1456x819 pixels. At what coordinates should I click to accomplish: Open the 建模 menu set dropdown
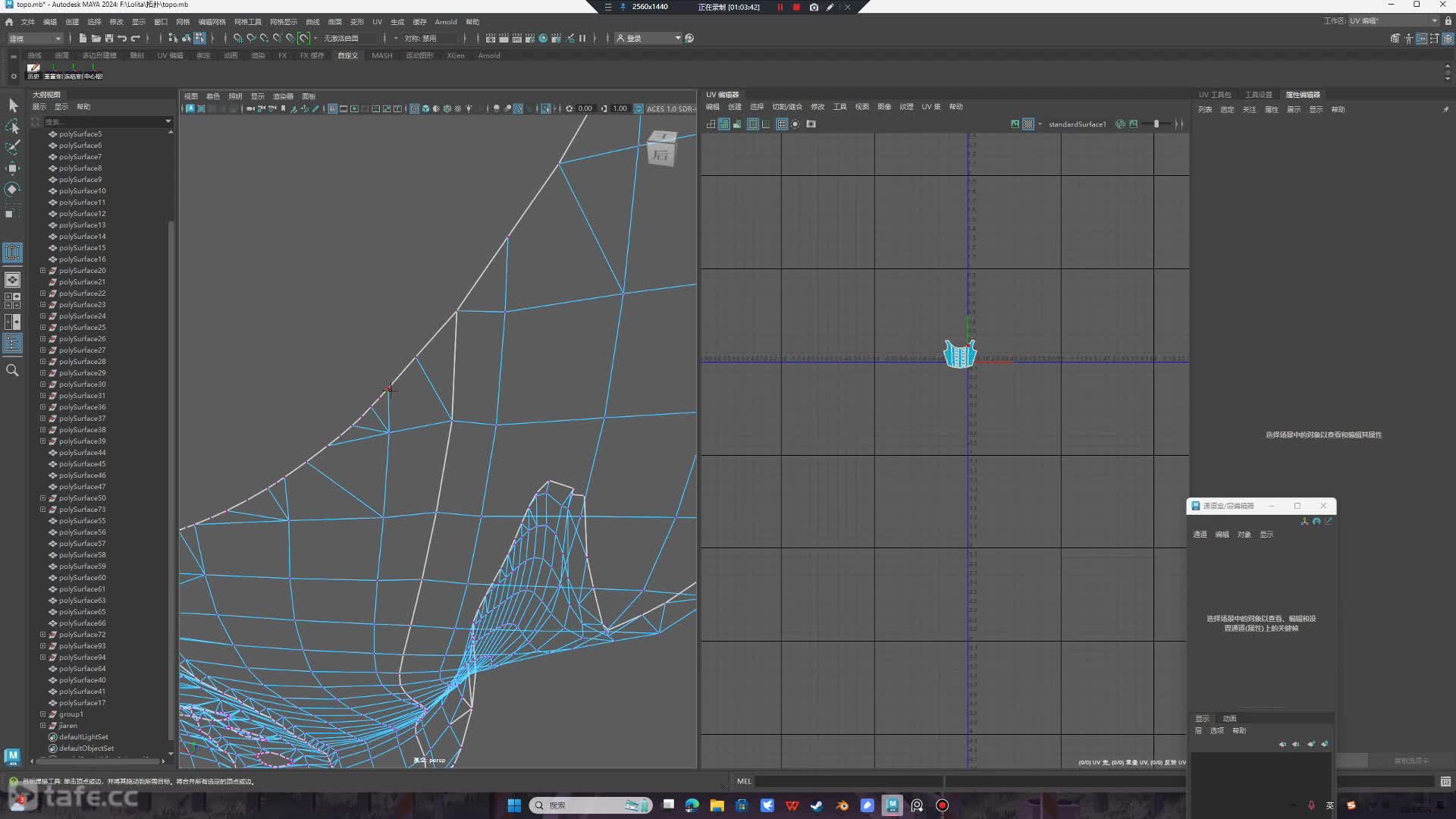[35, 38]
